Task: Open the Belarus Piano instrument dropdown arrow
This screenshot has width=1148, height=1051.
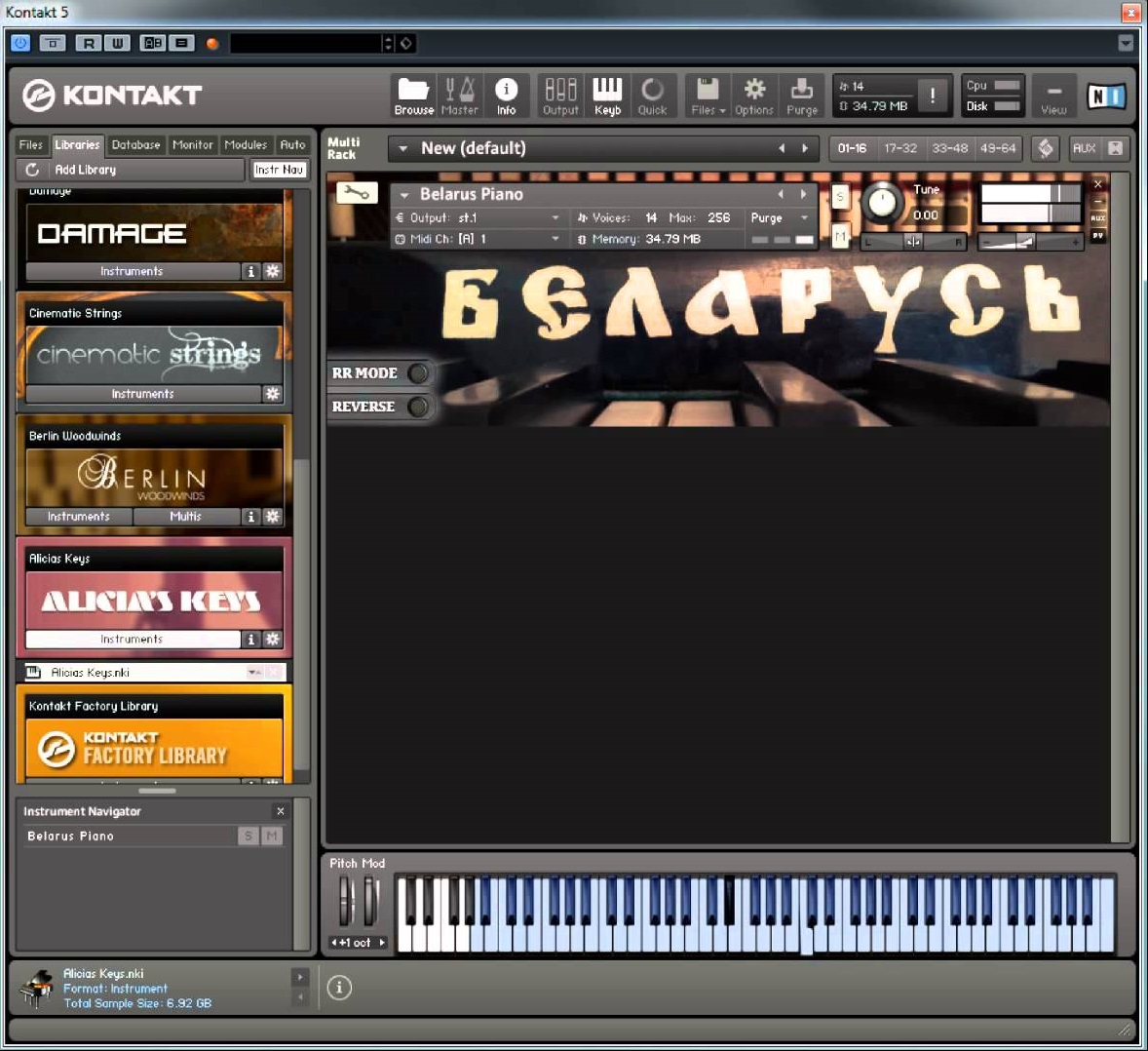Action: [404, 195]
